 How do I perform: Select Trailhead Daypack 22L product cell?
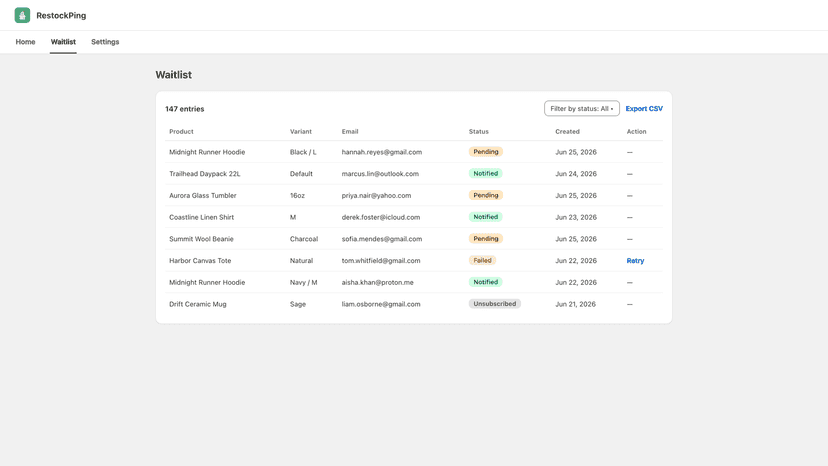[204, 173]
